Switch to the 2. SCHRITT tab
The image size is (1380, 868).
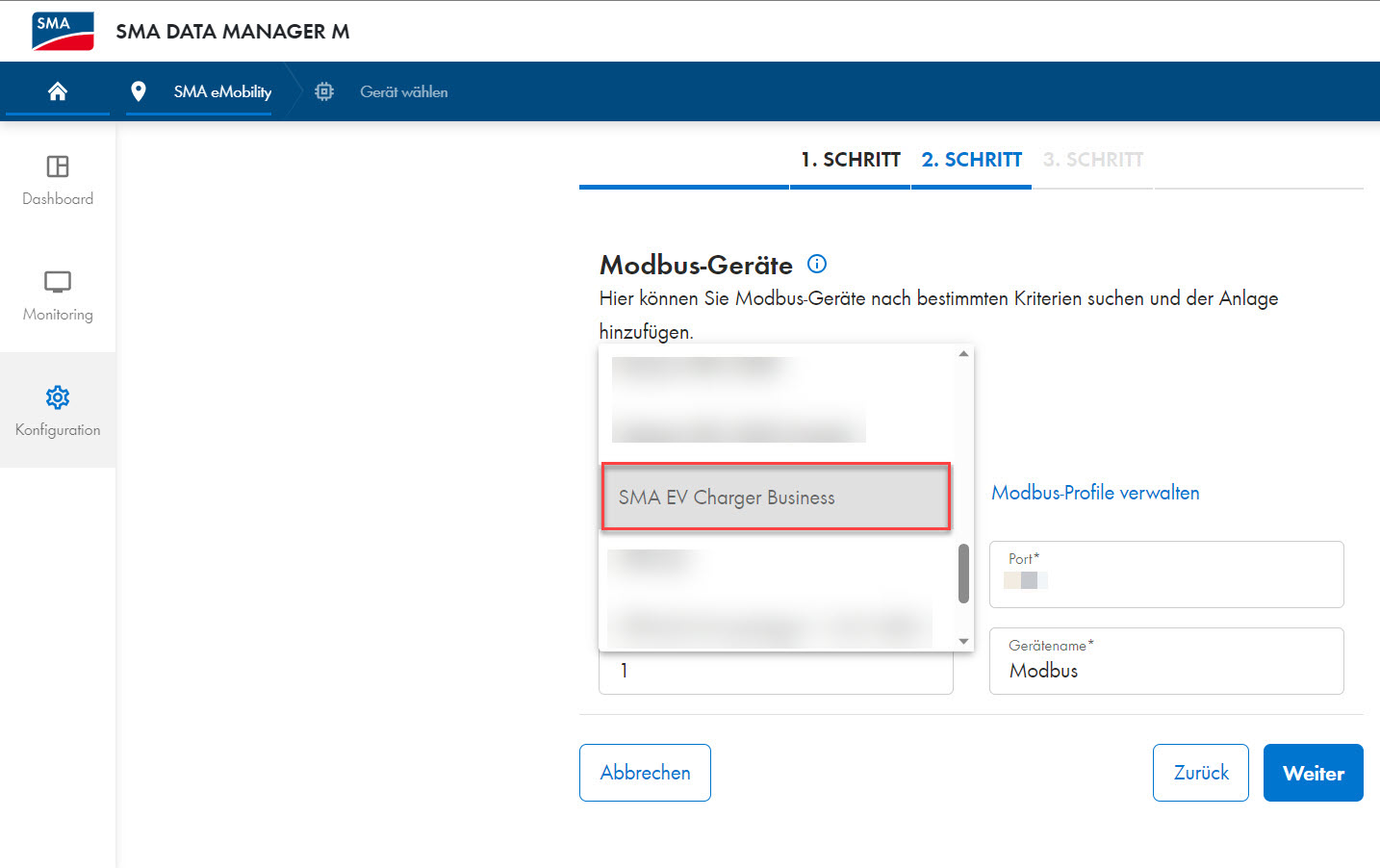(x=972, y=160)
